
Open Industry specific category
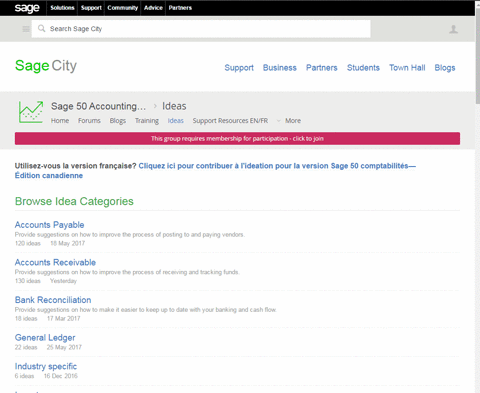pos(46,366)
